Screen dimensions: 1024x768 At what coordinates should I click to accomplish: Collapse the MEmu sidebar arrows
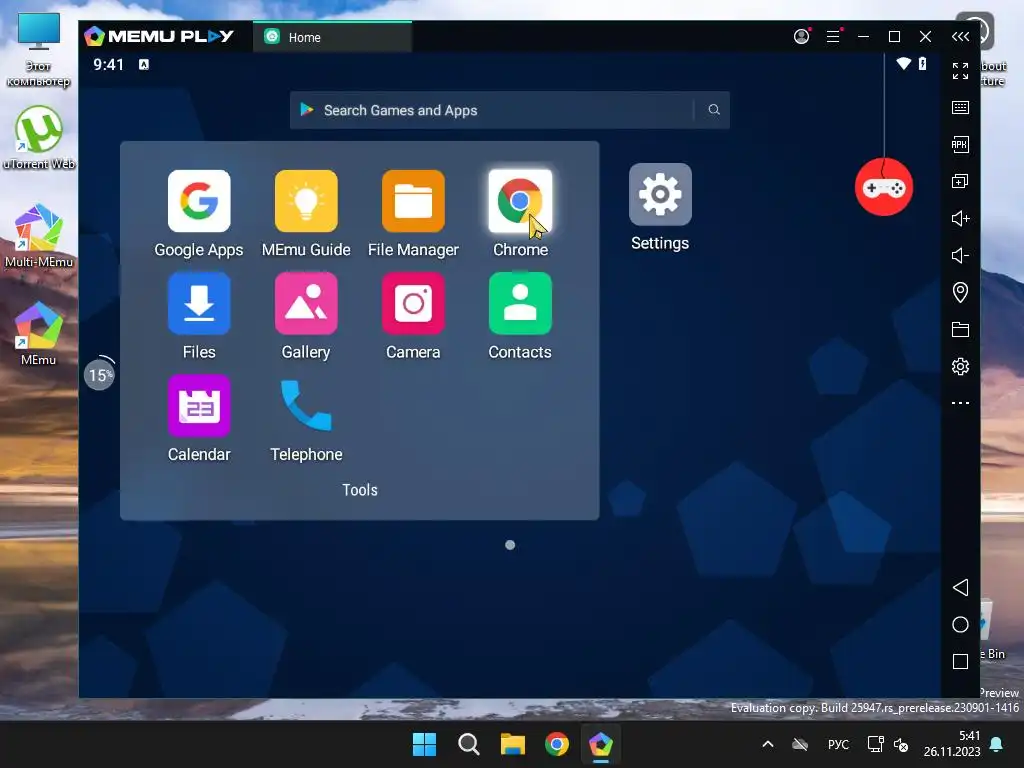click(960, 37)
